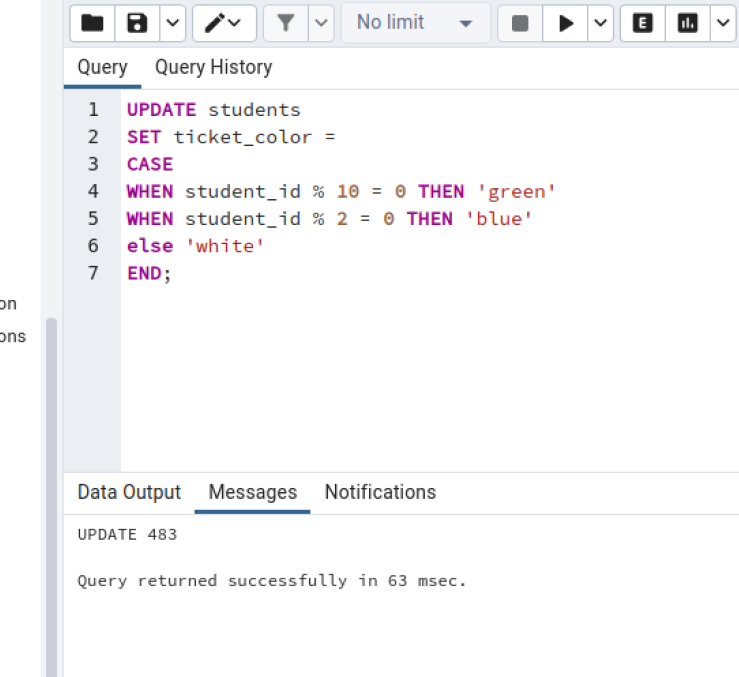
Task: Click the END; statement on line 7
Action: (149, 273)
